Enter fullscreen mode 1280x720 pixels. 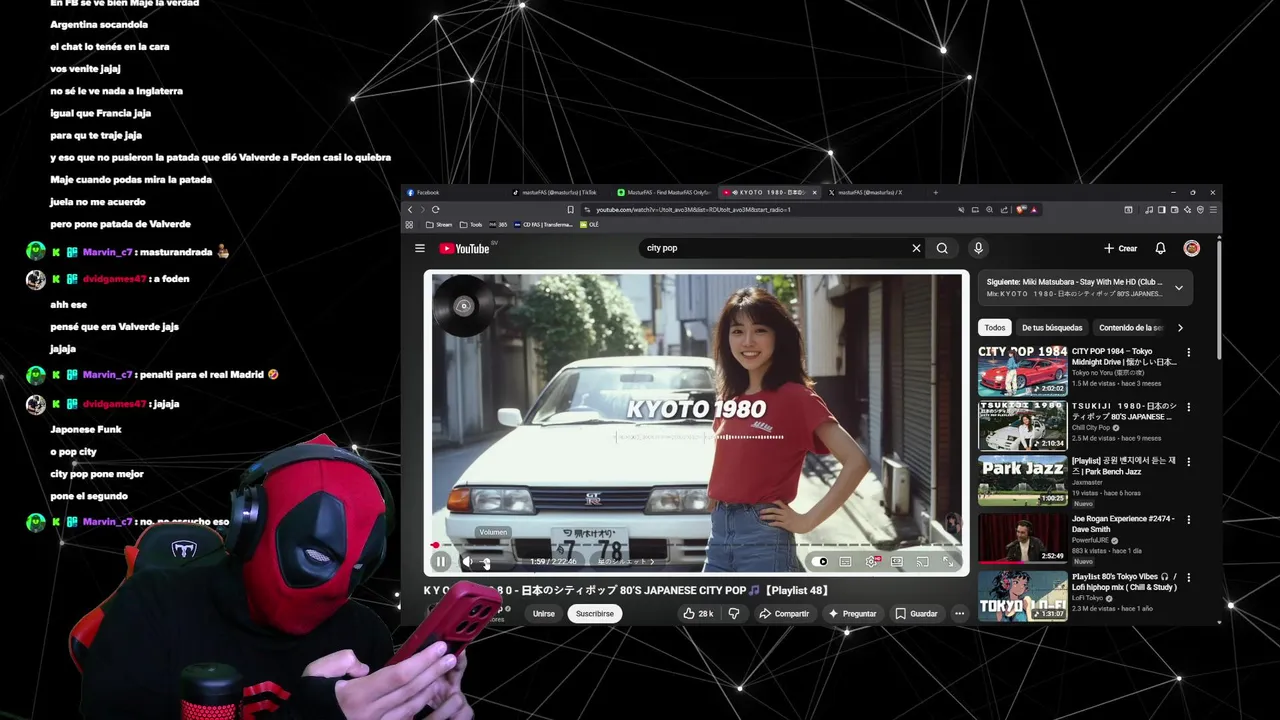point(948,561)
